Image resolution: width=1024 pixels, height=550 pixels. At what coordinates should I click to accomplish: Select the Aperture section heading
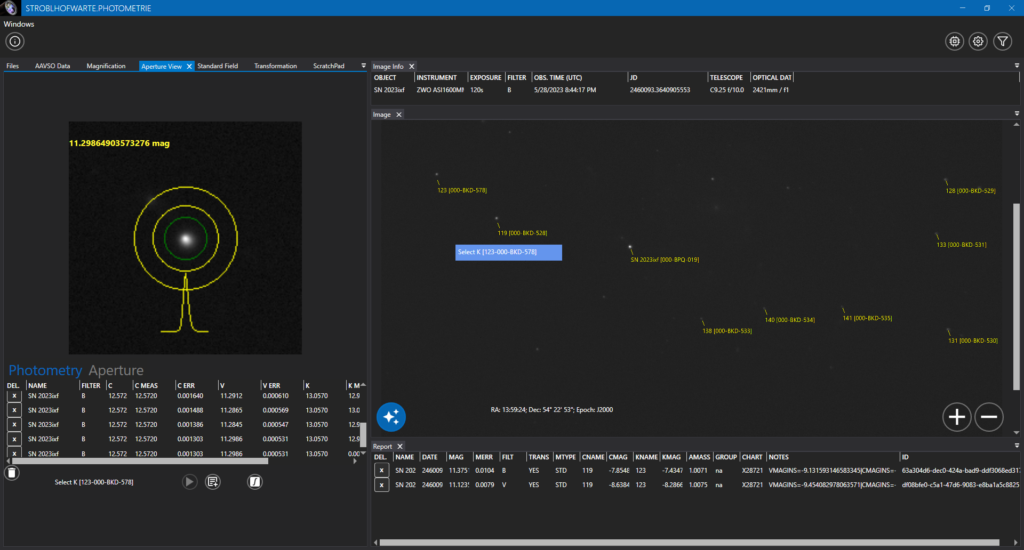[x=116, y=371]
